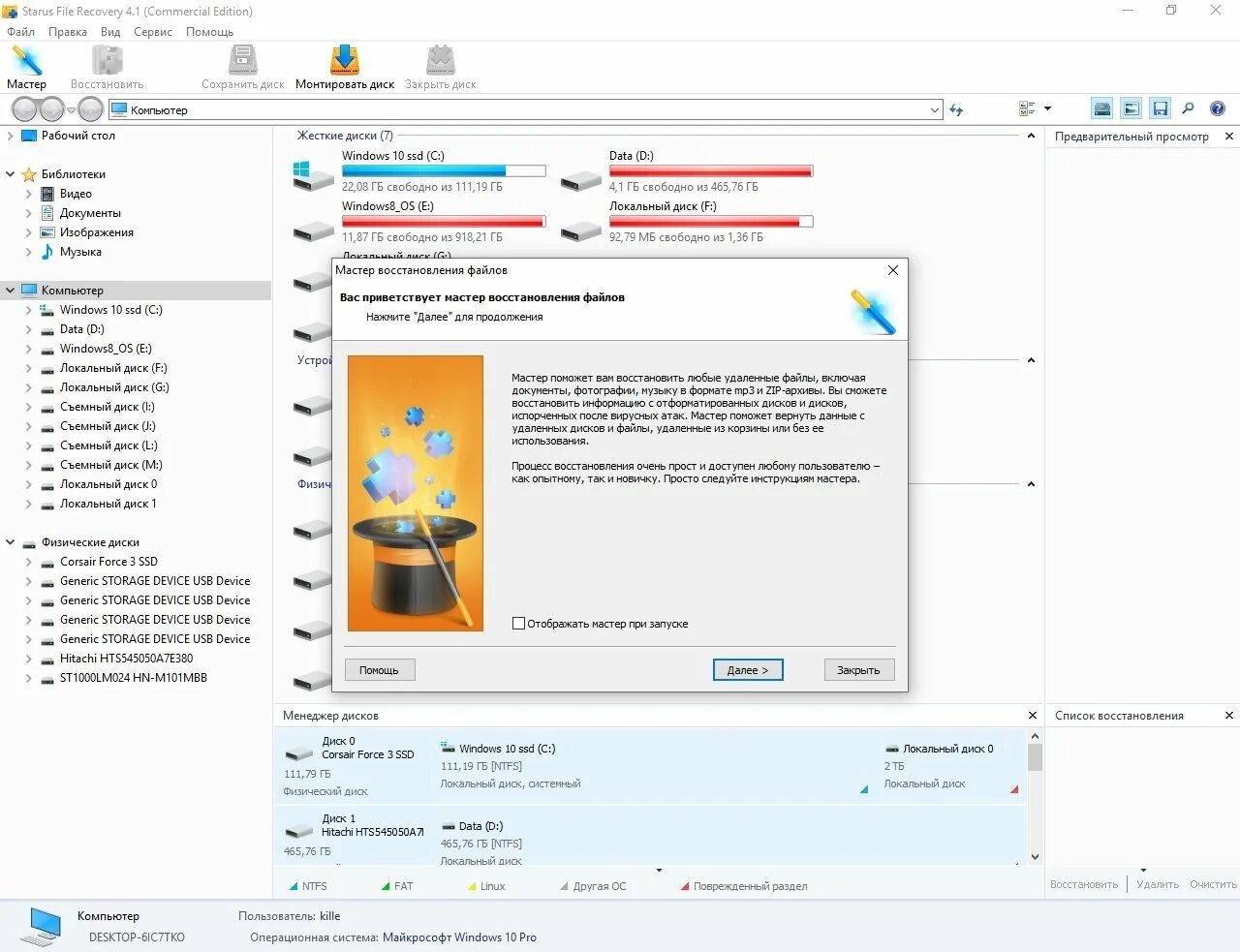Expand Рабочий стол tree node
The height and width of the screenshot is (952, 1240).
click(x=11, y=136)
